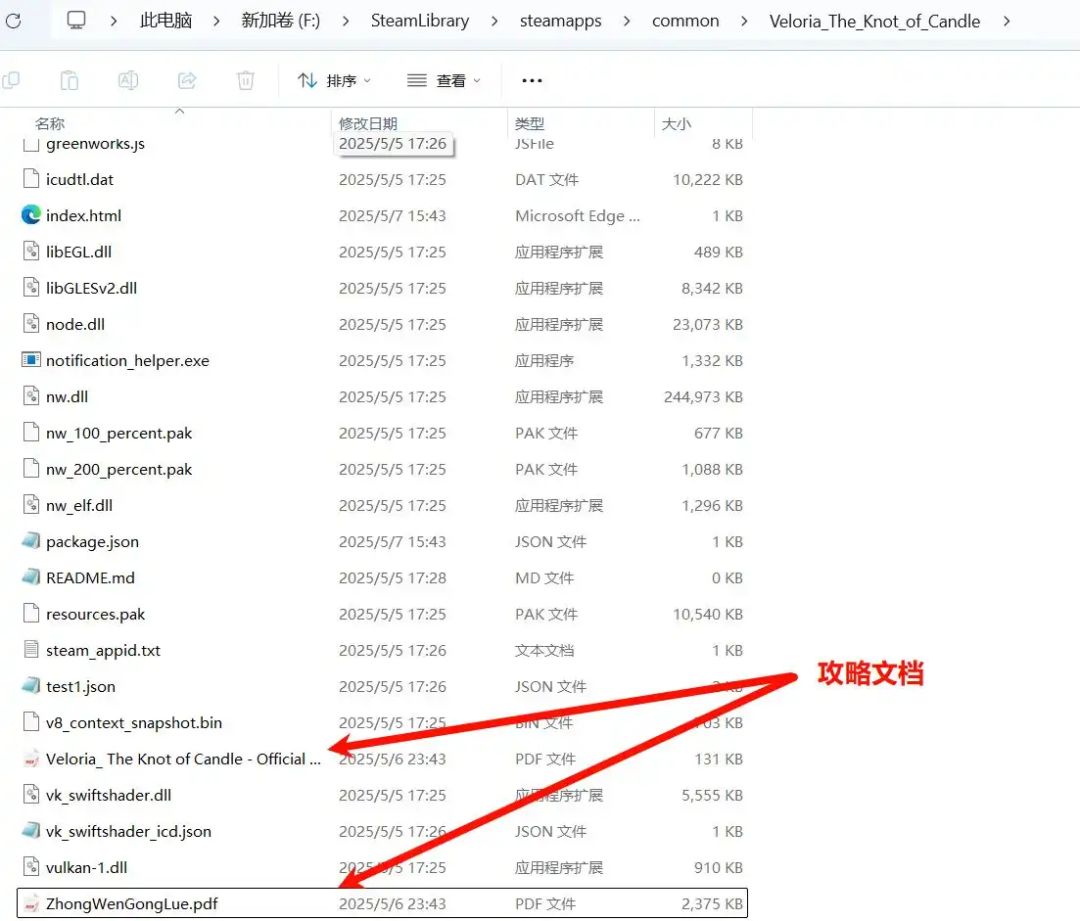Expand the chevron after 此电脑
This screenshot has width=1080, height=921.
tap(216, 21)
